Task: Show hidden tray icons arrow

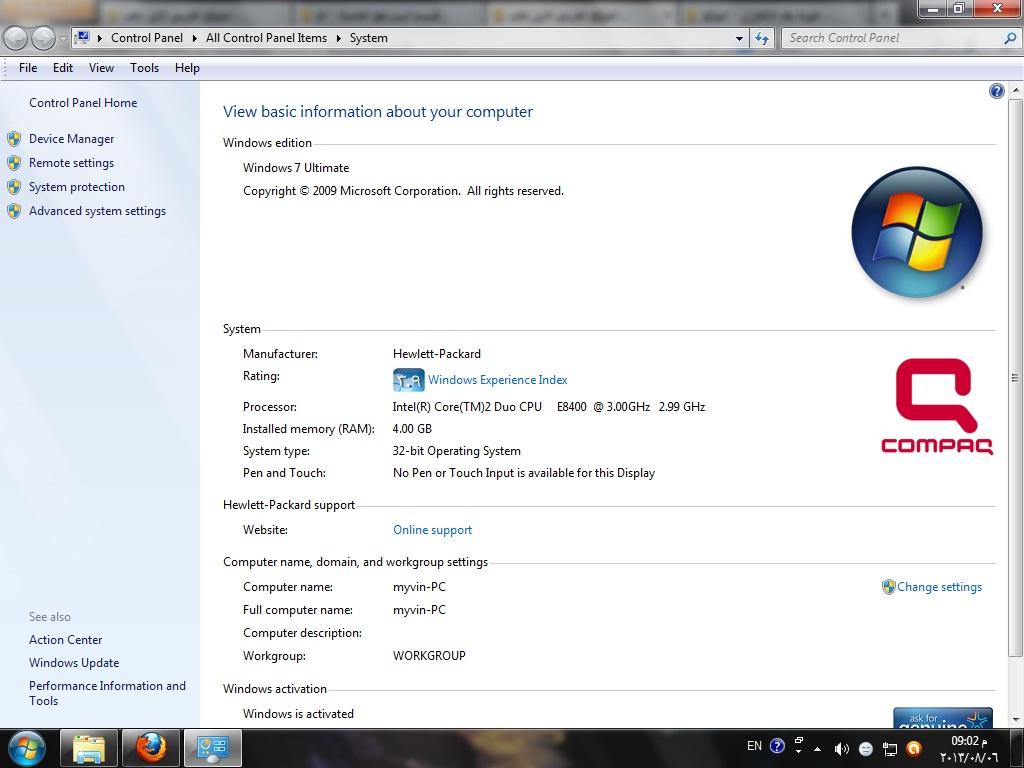Action: (x=818, y=749)
